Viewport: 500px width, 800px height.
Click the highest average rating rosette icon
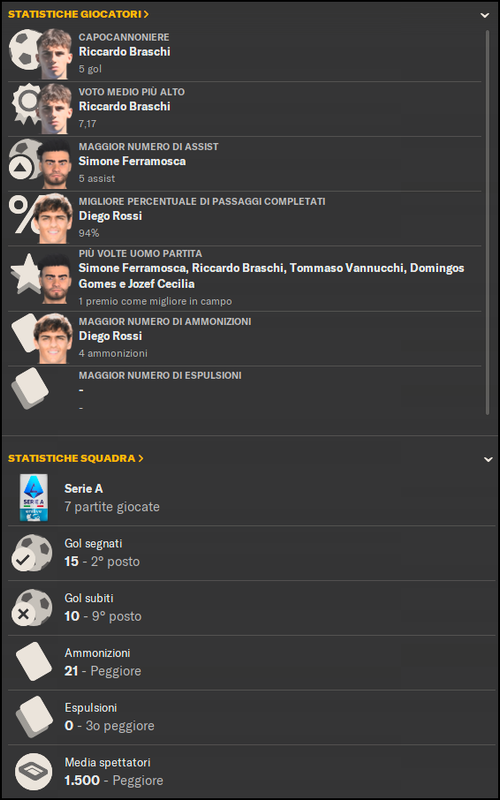point(26,104)
